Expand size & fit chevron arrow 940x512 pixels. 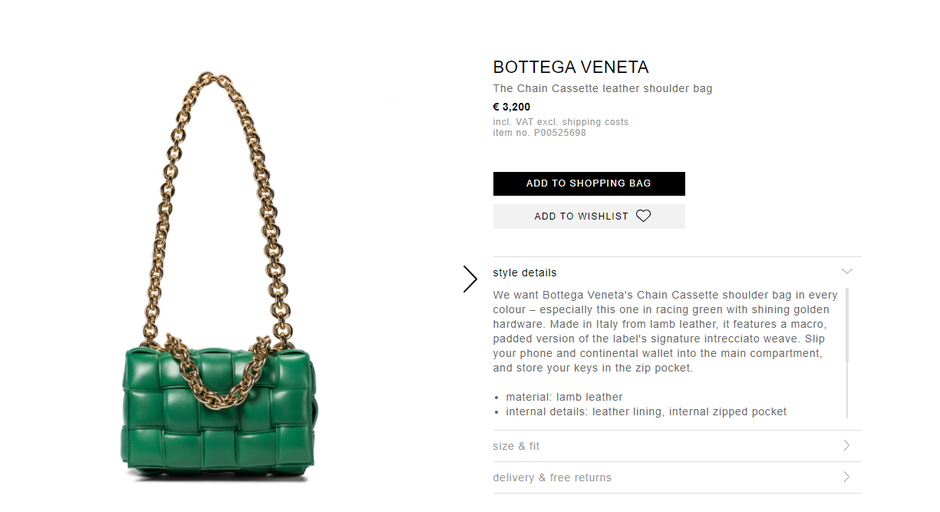[x=846, y=445]
